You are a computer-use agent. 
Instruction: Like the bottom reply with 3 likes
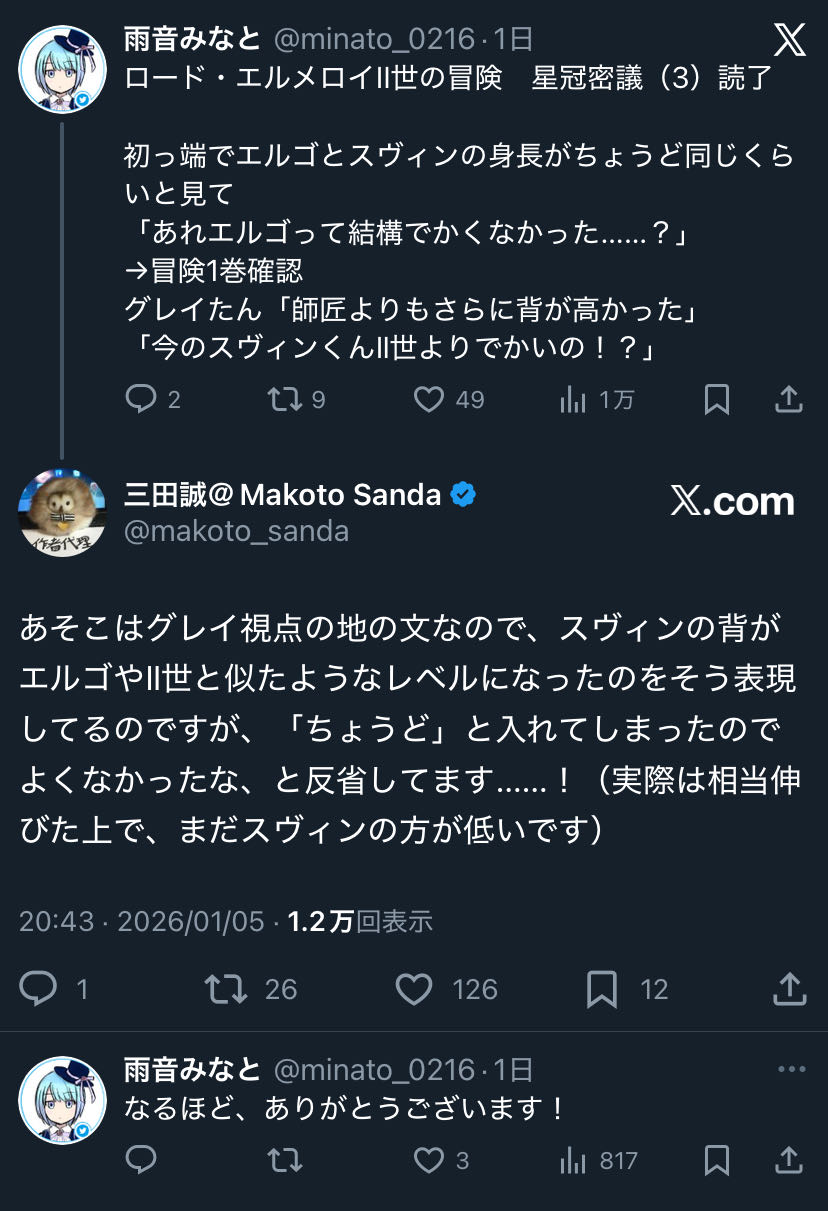[429, 1160]
